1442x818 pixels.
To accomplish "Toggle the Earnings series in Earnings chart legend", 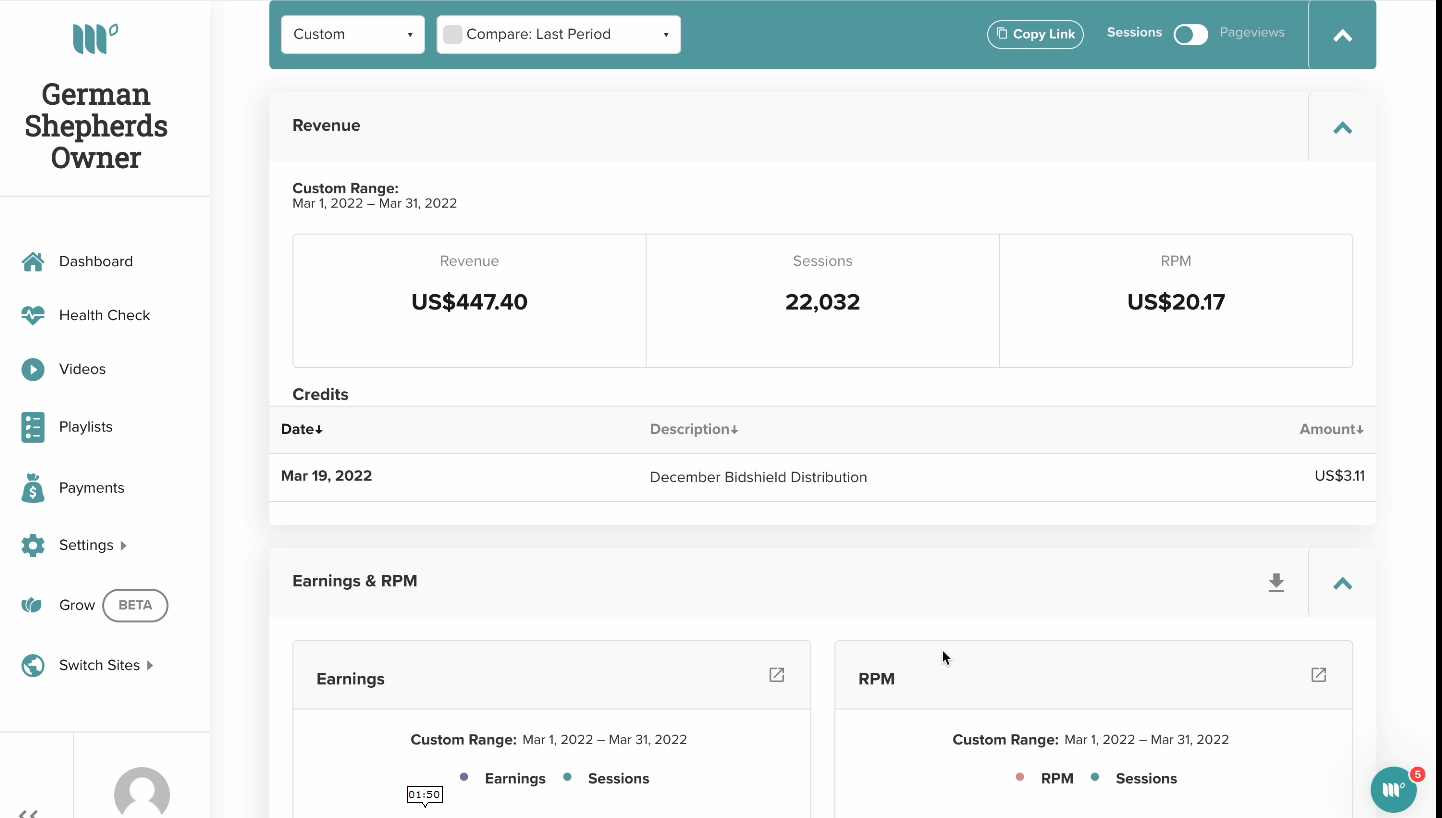I will [503, 778].
